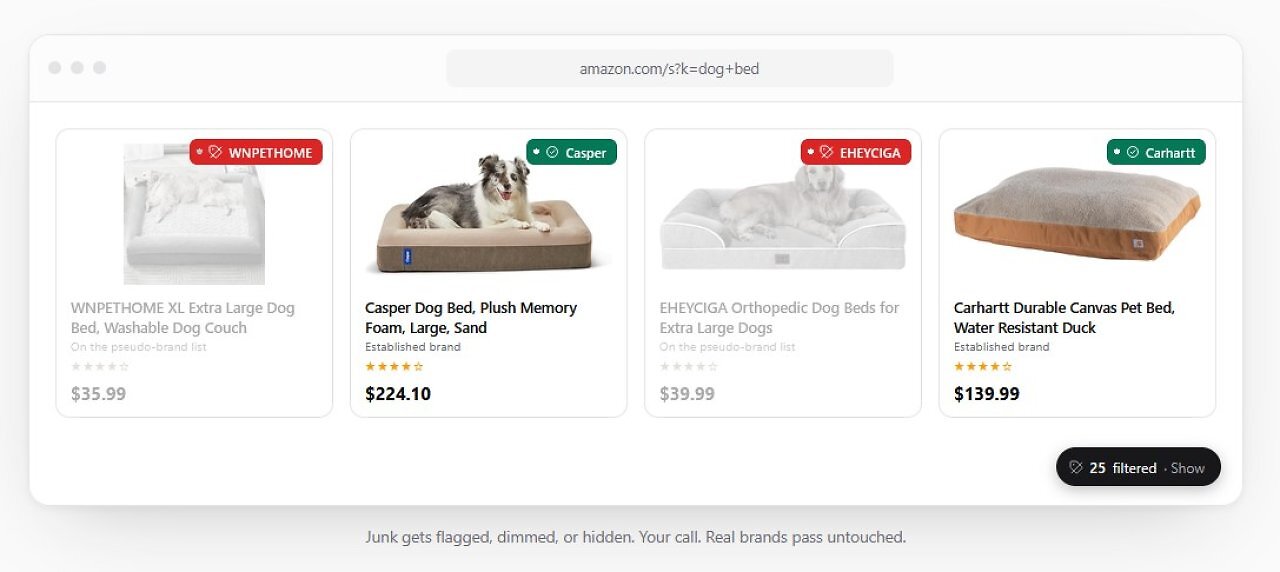Screen dimensions: 1280x572
Task: Open WNPETHOME XL Extra Large Dog Bed title
Action: (x=183, y=318)
